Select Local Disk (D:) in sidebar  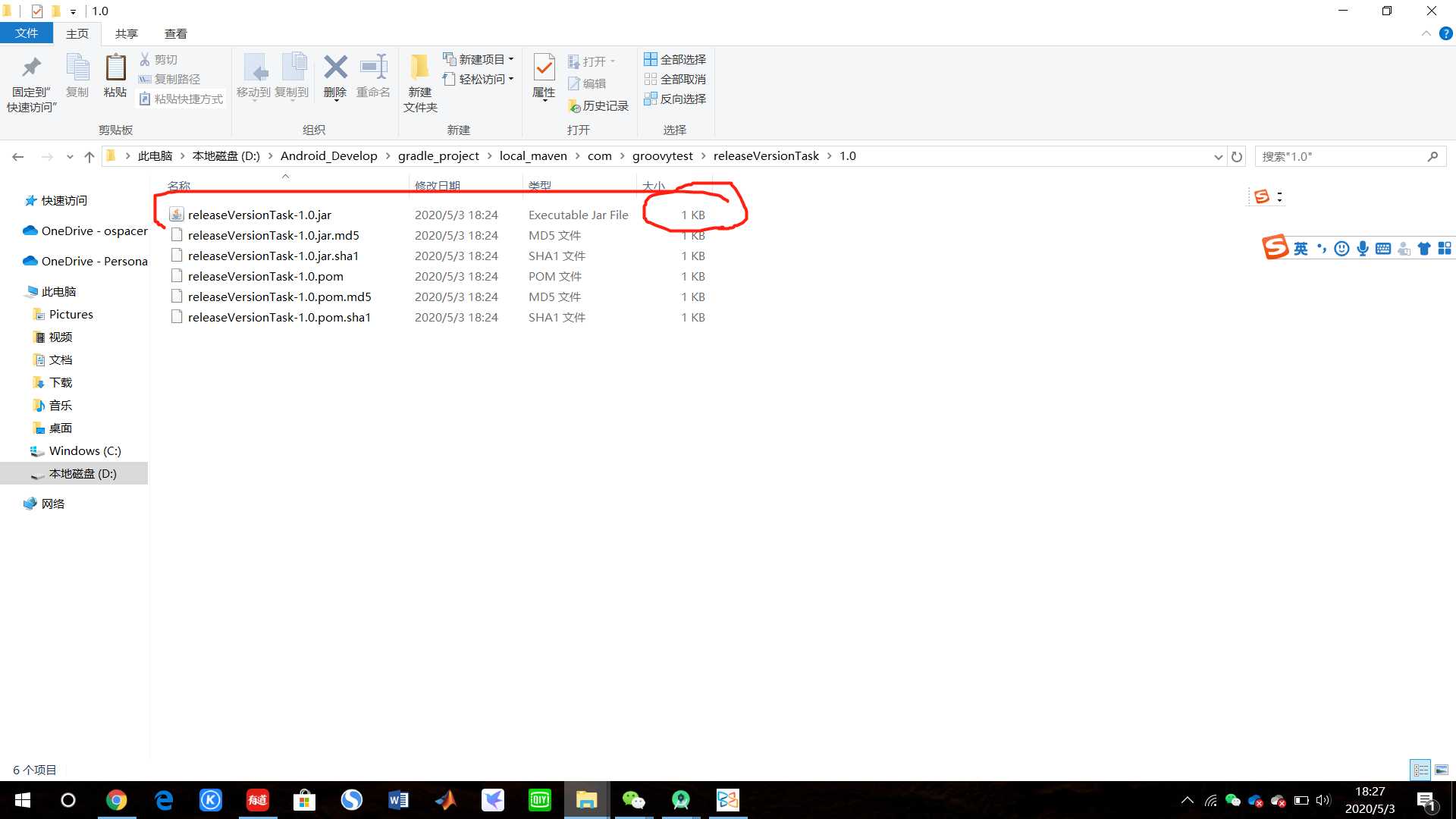[x=74, y=473]
